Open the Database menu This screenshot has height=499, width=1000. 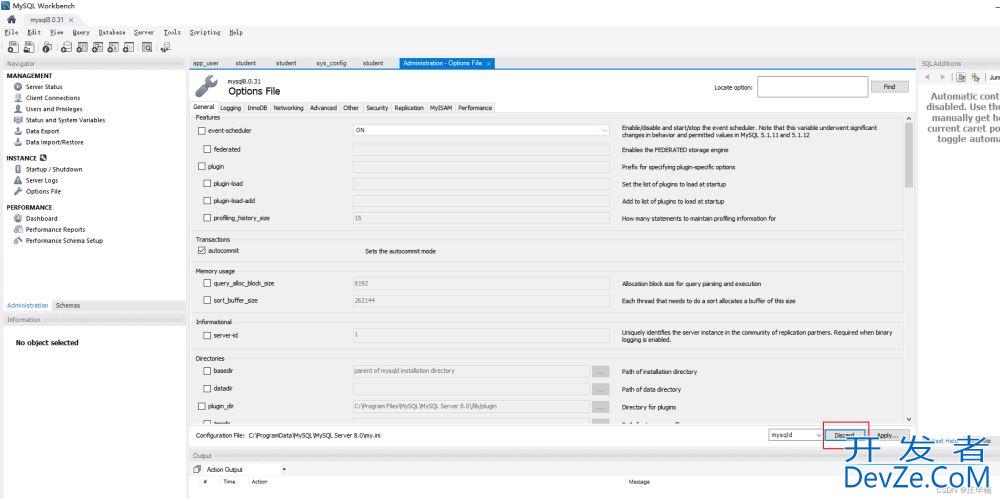(x=112, y=33)
